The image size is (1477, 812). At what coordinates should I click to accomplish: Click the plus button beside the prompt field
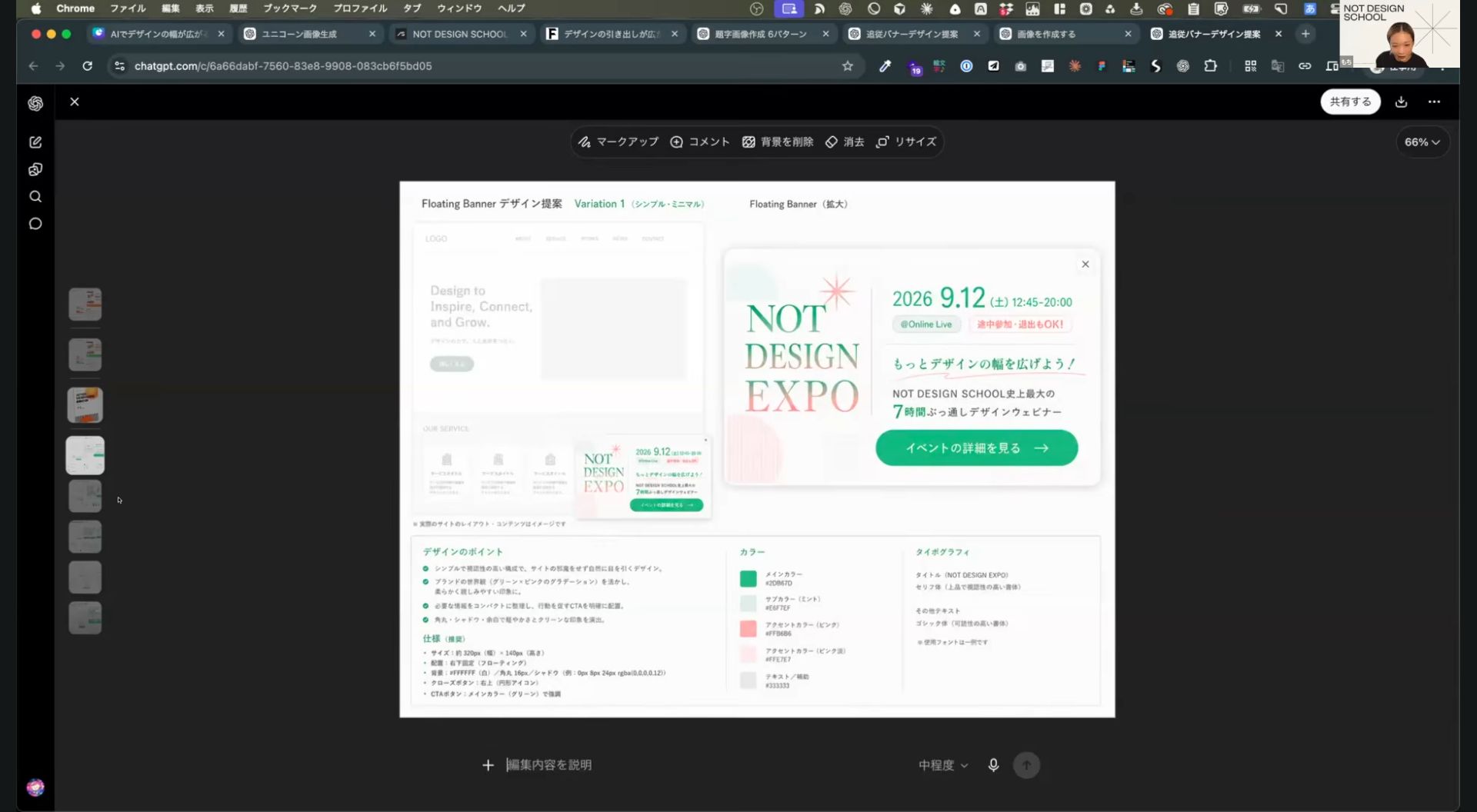pyautogui.click(x=488, y=765)
